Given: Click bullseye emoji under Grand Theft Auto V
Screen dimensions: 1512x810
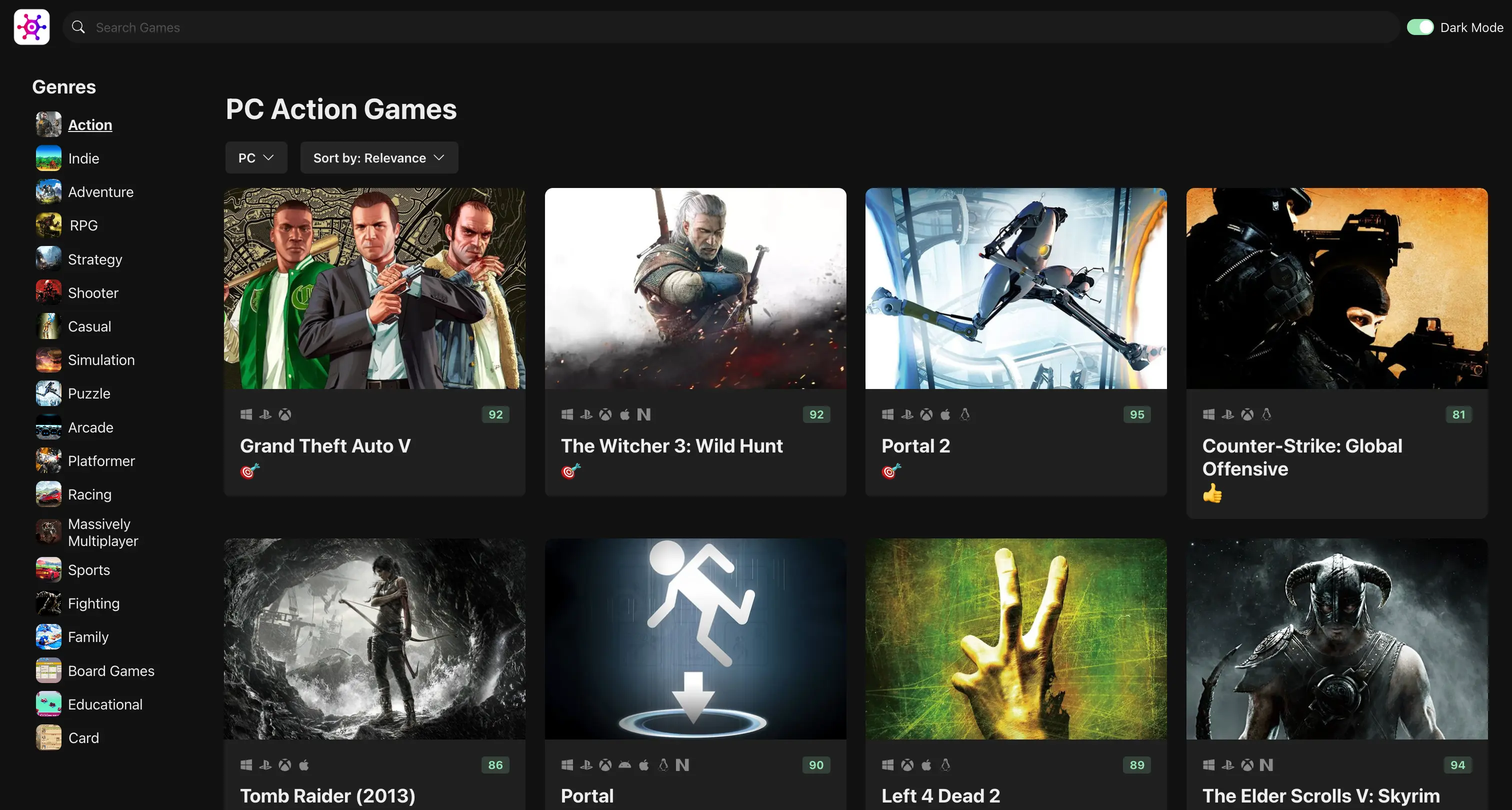Looking at the screenshot, I should click(x=249, y=470).
